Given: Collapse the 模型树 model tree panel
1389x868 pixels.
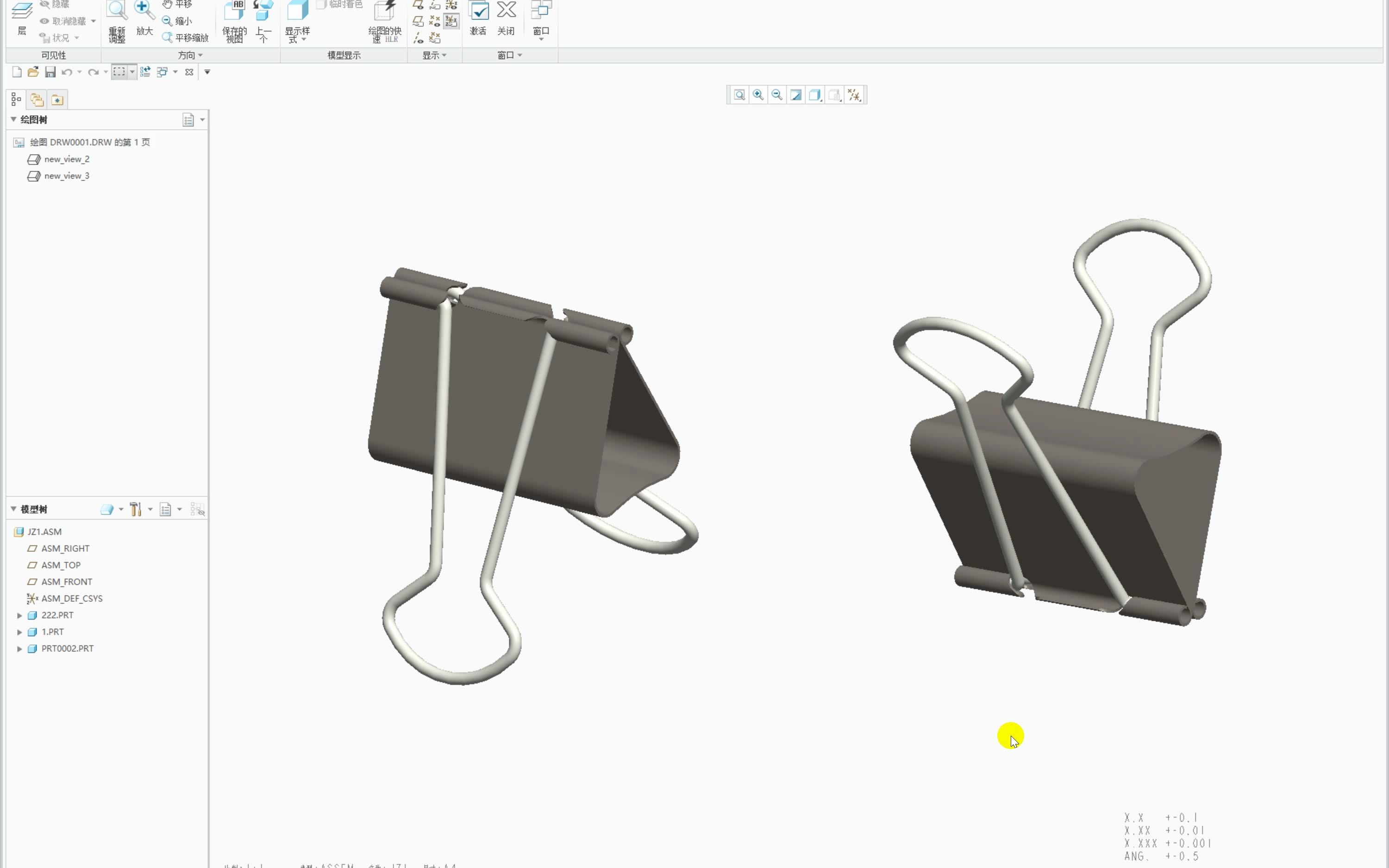Looking at the screenshot, I should (x=13, y=509).
